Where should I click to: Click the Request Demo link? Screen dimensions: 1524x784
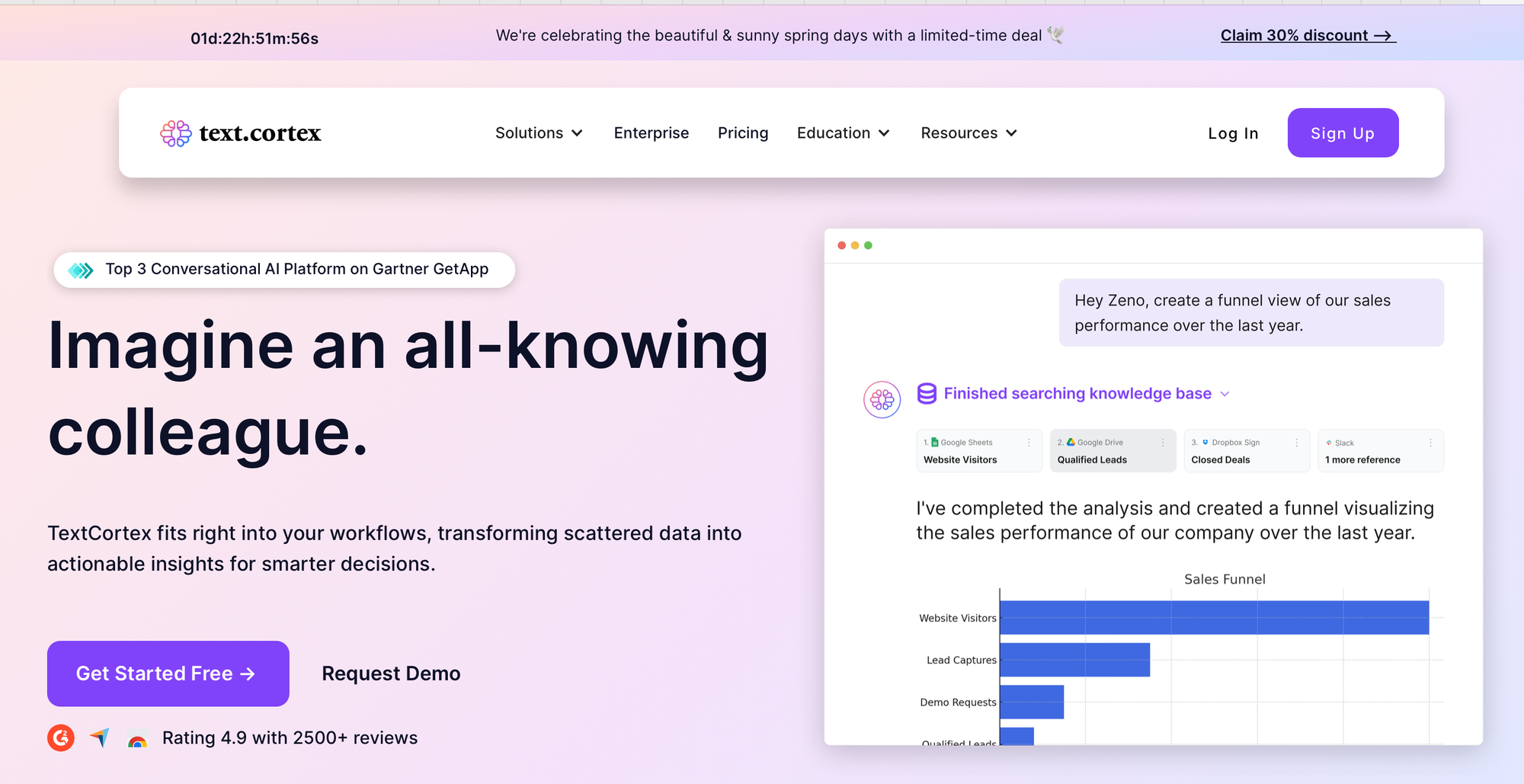(391, 674)
